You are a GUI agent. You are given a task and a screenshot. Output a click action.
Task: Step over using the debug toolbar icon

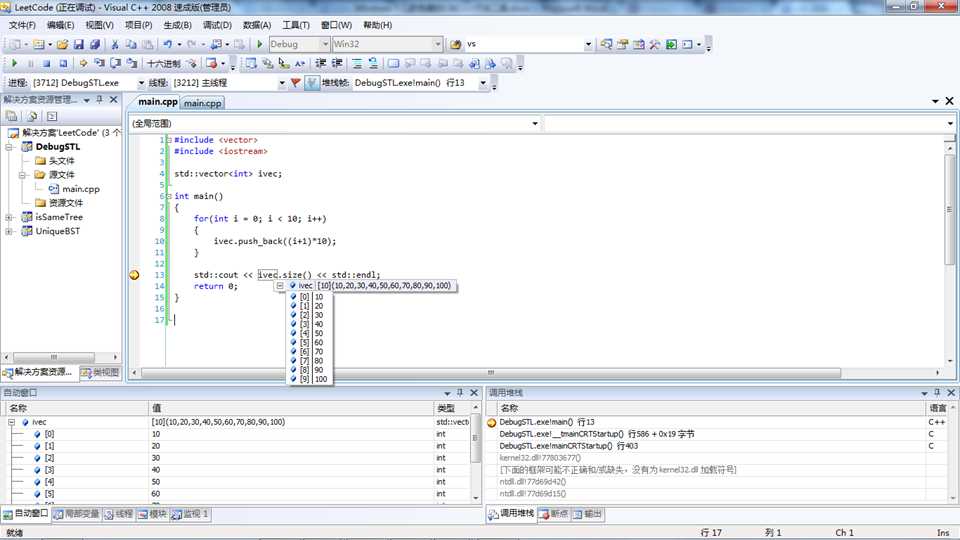pyautogui.click(x=115, y=63)
